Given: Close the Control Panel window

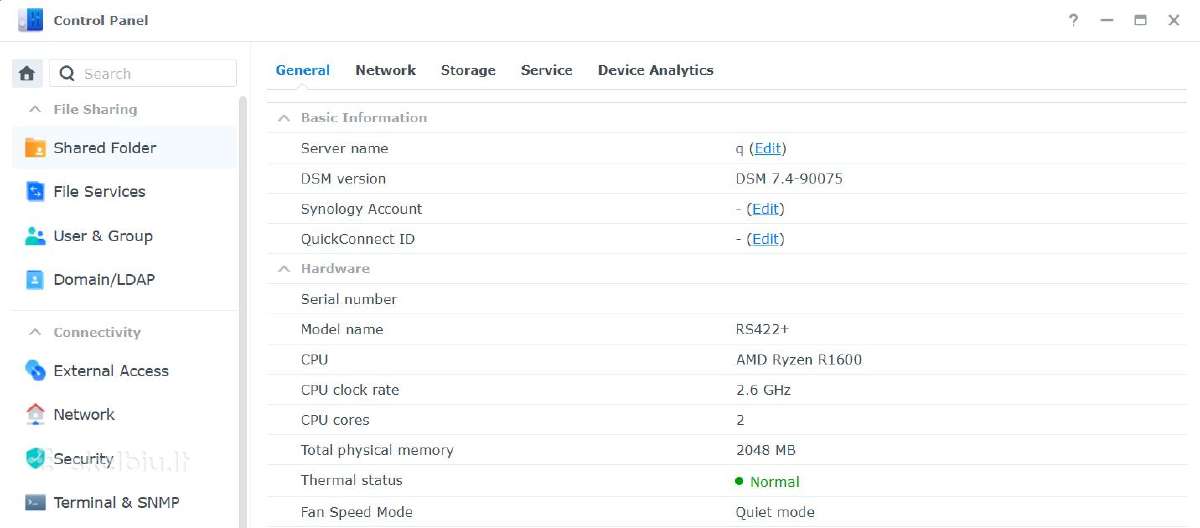Looking at the screenshot, I should pos(1174,20).
